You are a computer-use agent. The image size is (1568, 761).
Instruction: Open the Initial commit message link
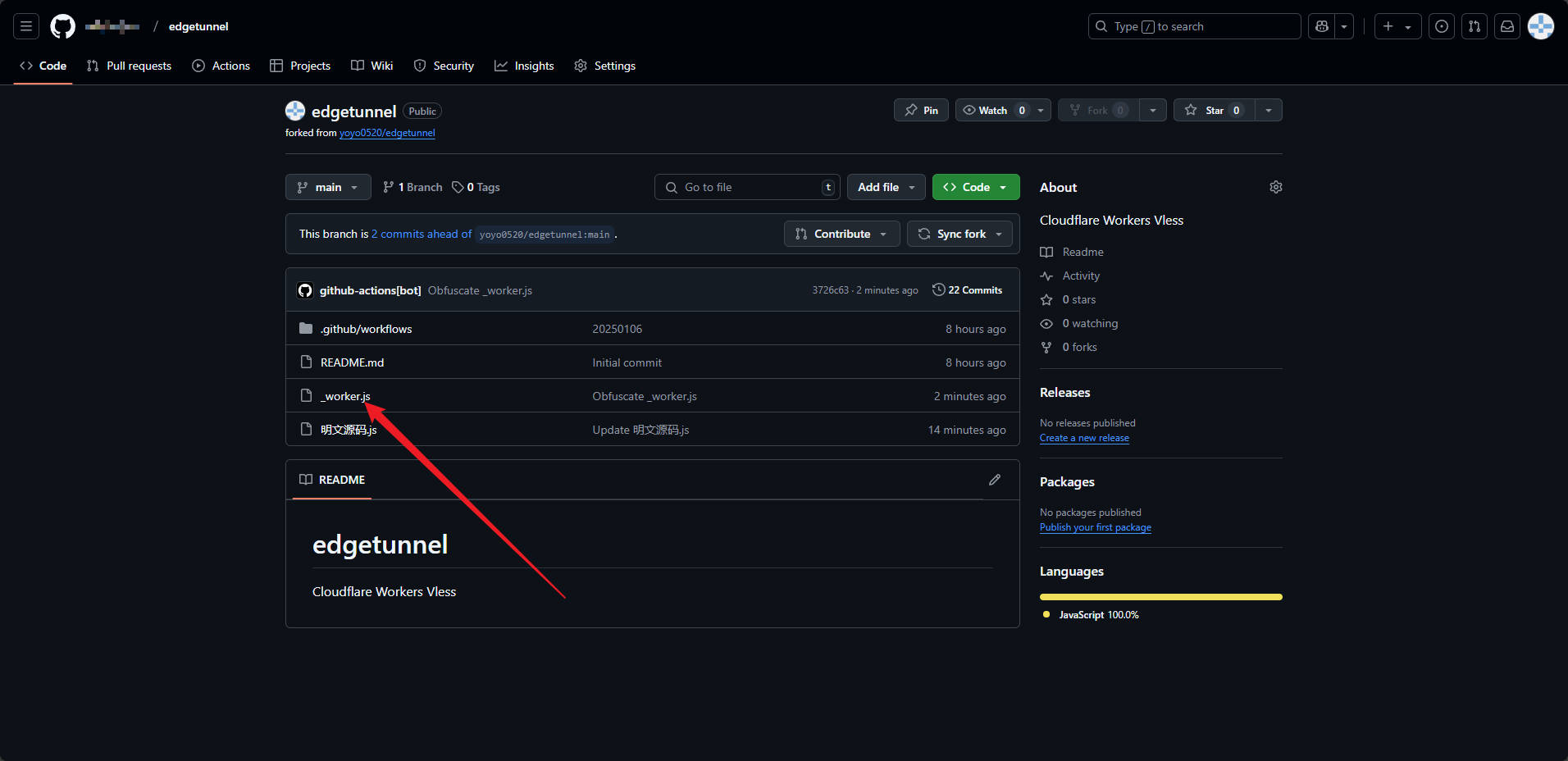click(x=627, y=362)
